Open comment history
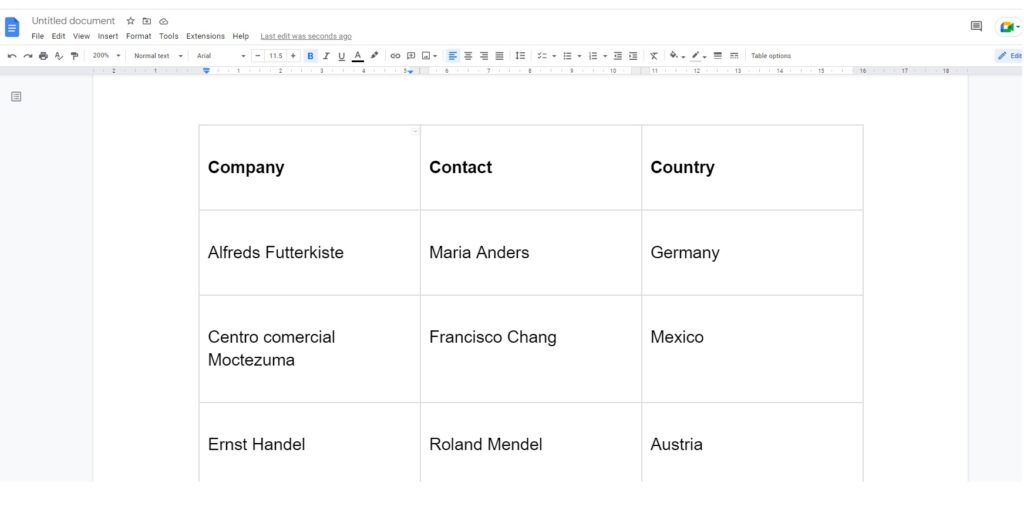 click(x=976, y=27)
